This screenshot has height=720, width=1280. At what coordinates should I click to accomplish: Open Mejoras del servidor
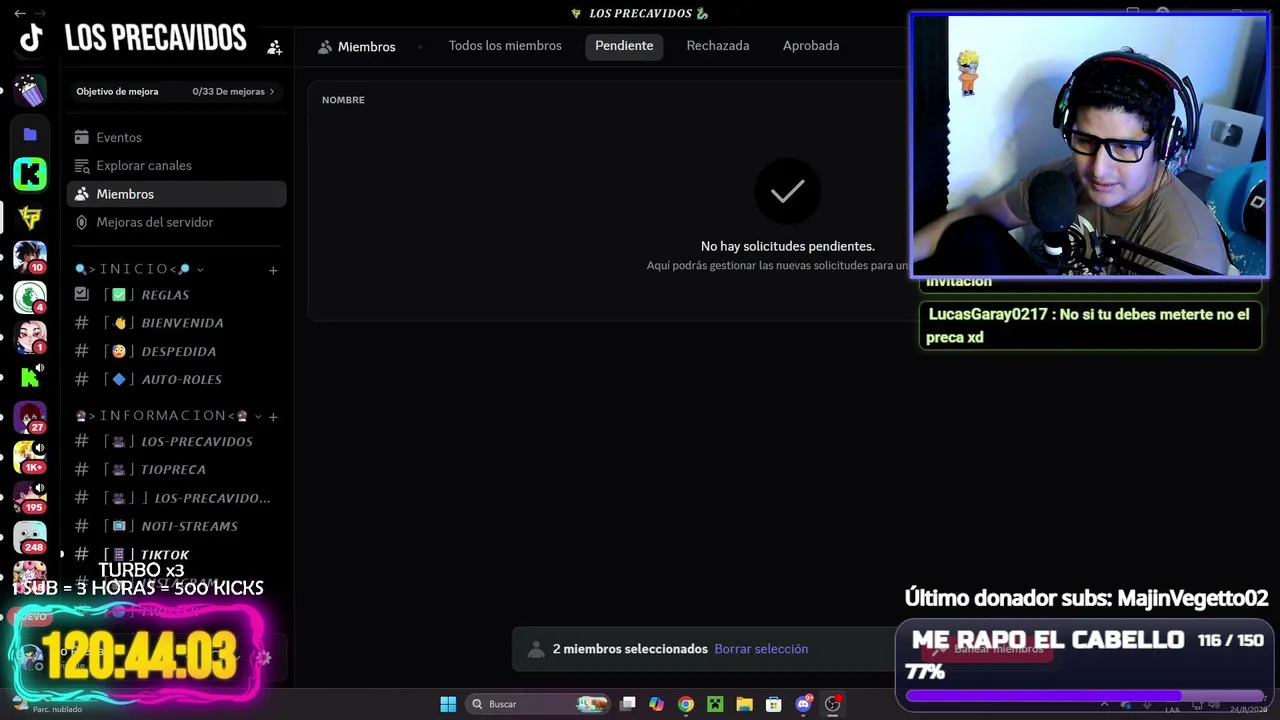coord(176,222)
